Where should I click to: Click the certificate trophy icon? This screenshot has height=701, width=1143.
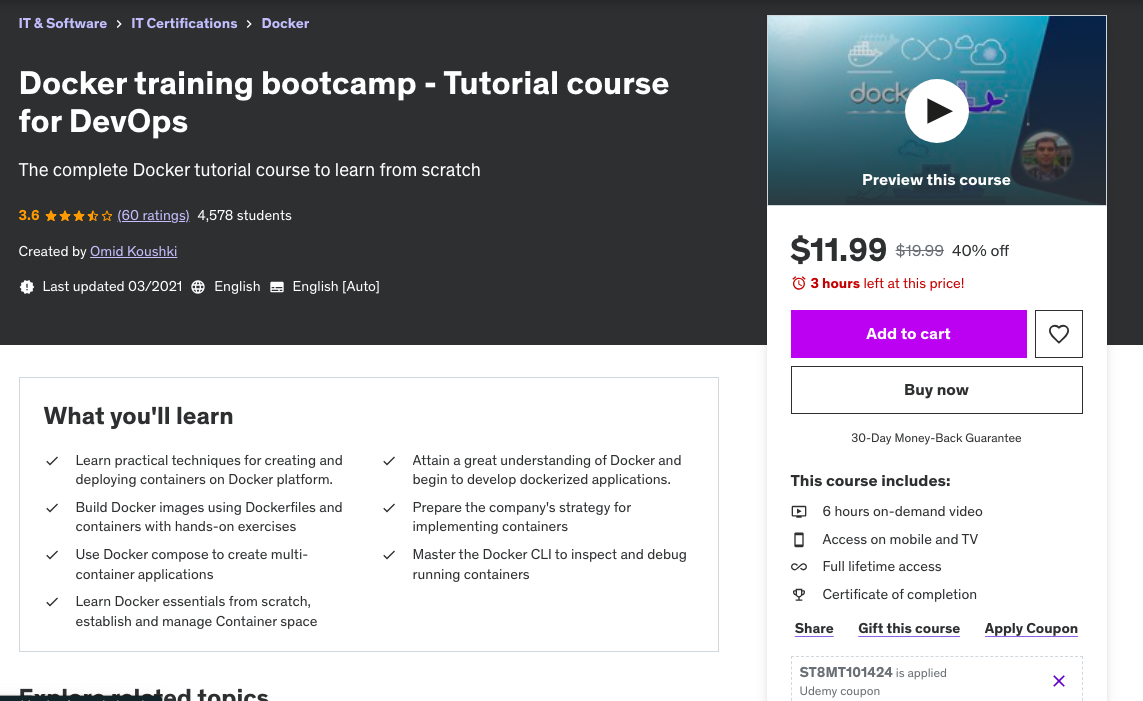[x=799, y=595]
